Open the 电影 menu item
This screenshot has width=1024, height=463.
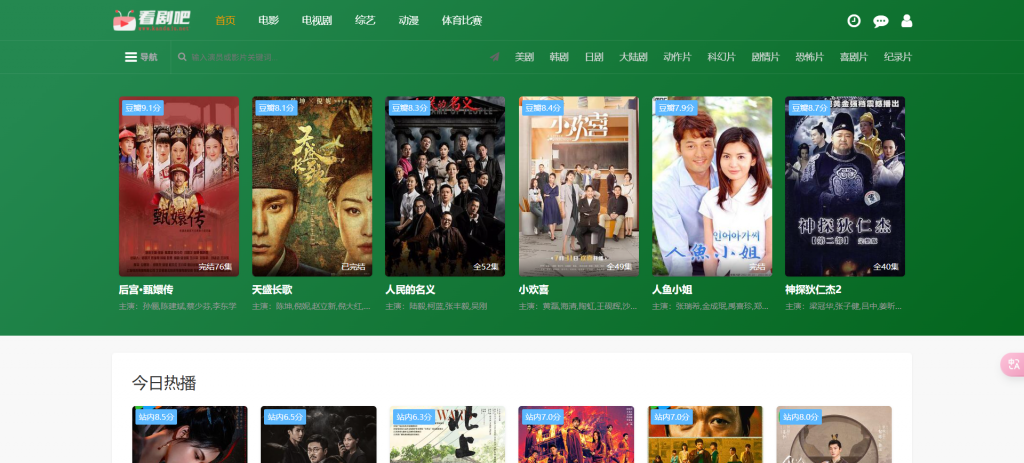pos(268,21)
